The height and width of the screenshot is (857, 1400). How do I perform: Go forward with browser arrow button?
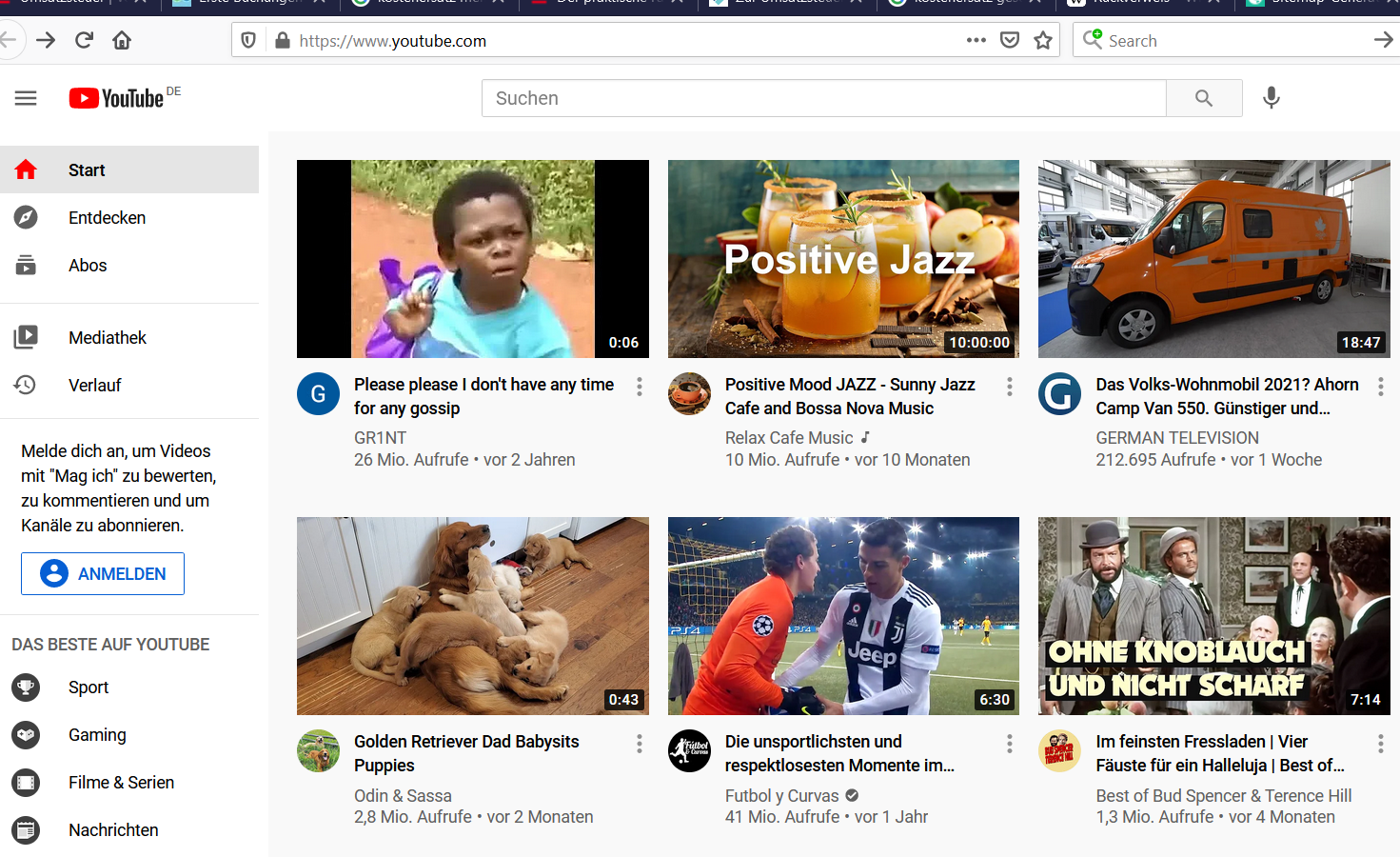coord(45,40)
